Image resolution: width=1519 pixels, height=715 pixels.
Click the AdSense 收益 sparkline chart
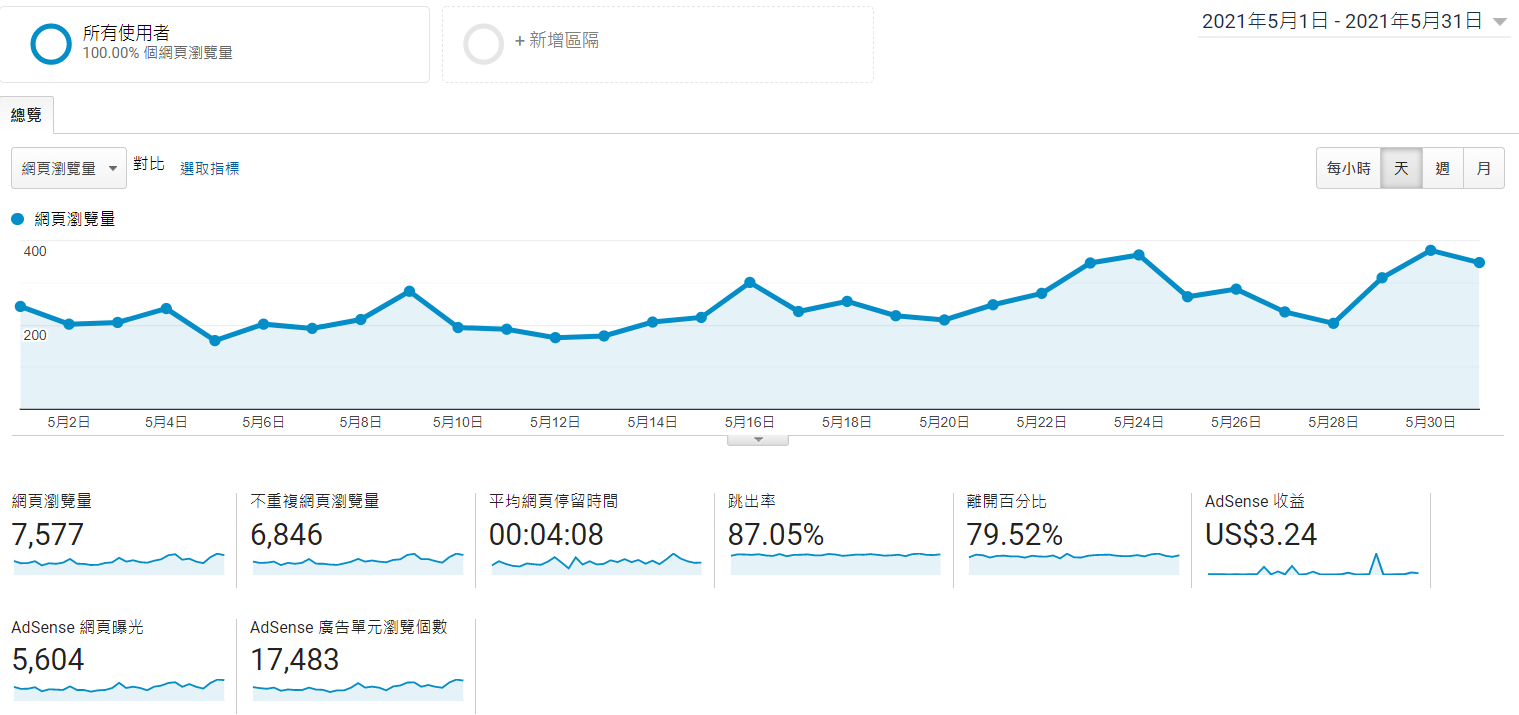[1312, 565]
